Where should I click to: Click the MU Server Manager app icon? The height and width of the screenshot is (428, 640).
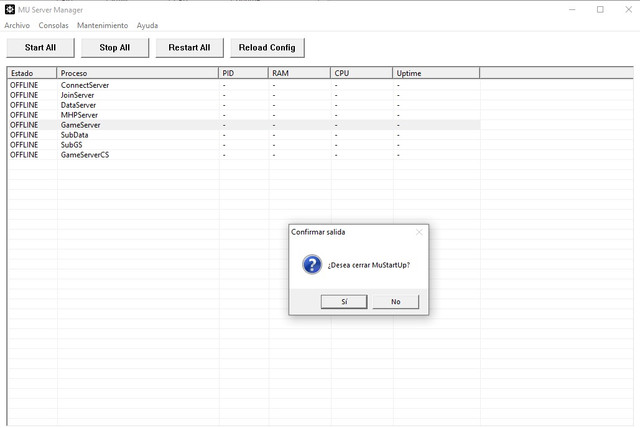point(10,9)
